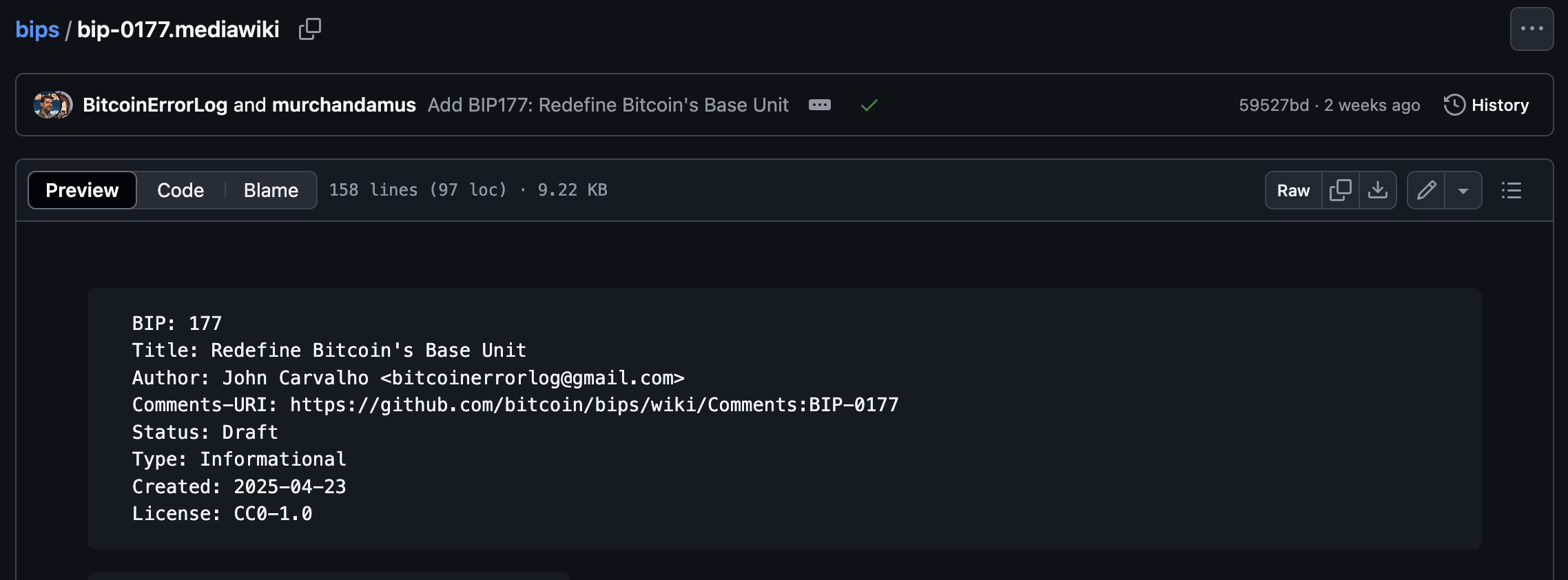Viewport: 1568px width, 580px height.
Task: Open the Add BIP177 commit message link
Action: (x=608, y=105)
